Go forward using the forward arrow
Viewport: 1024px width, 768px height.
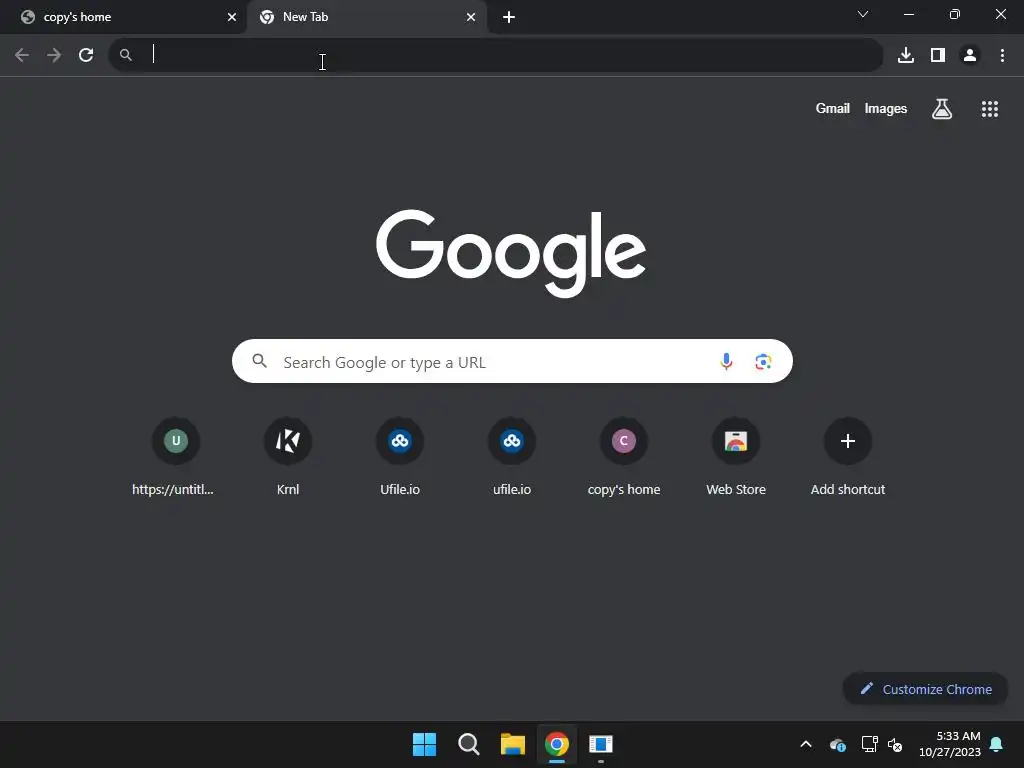[x=54, y=55]
